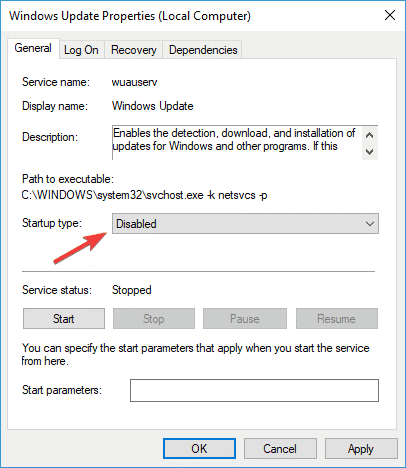Viewport: 406px width, 468px height.
Task: Start the Windows Update service
Action: pos(64,319)
